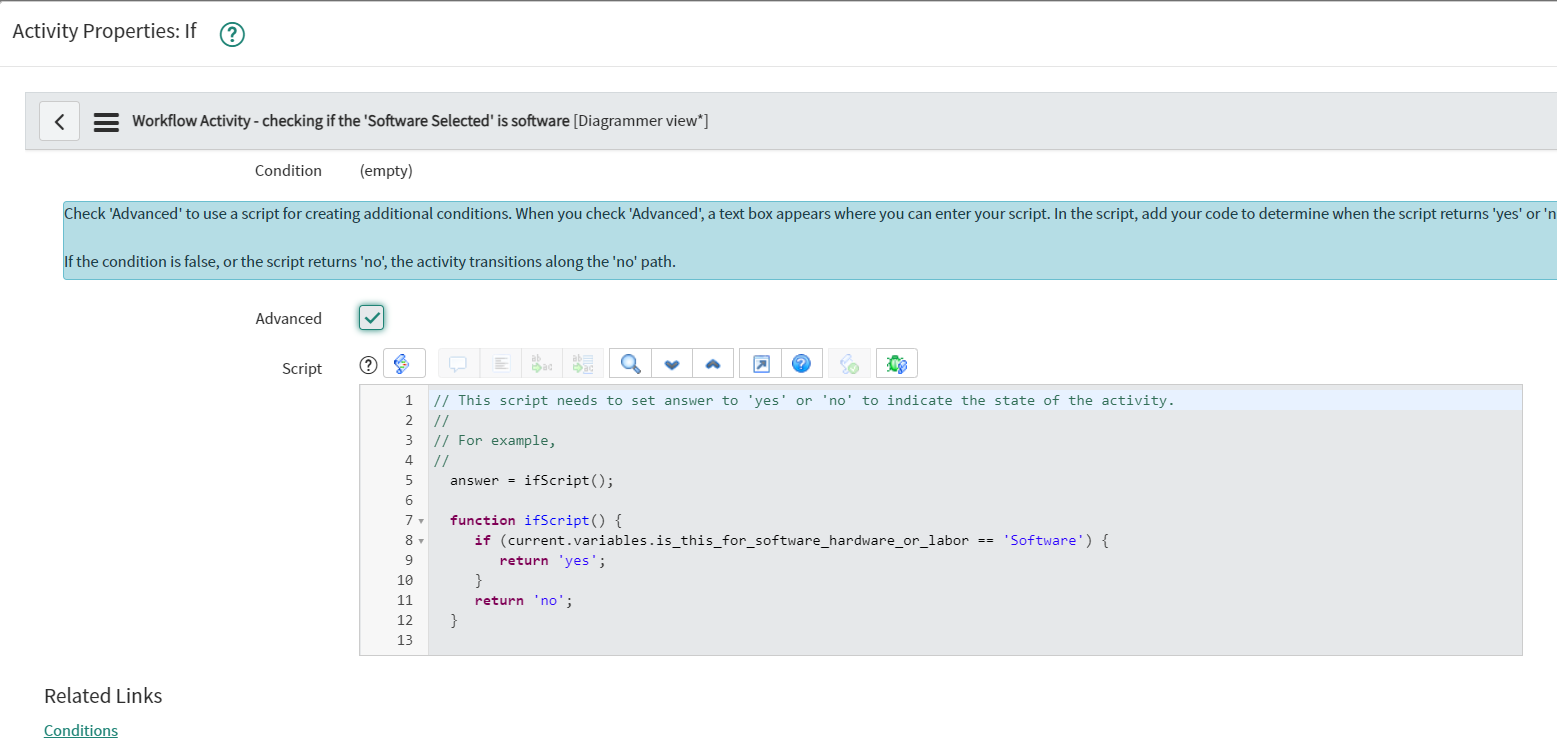Collapse the if block on line 8
Screen dimensions: 1557x748
[x=419, y=540]
